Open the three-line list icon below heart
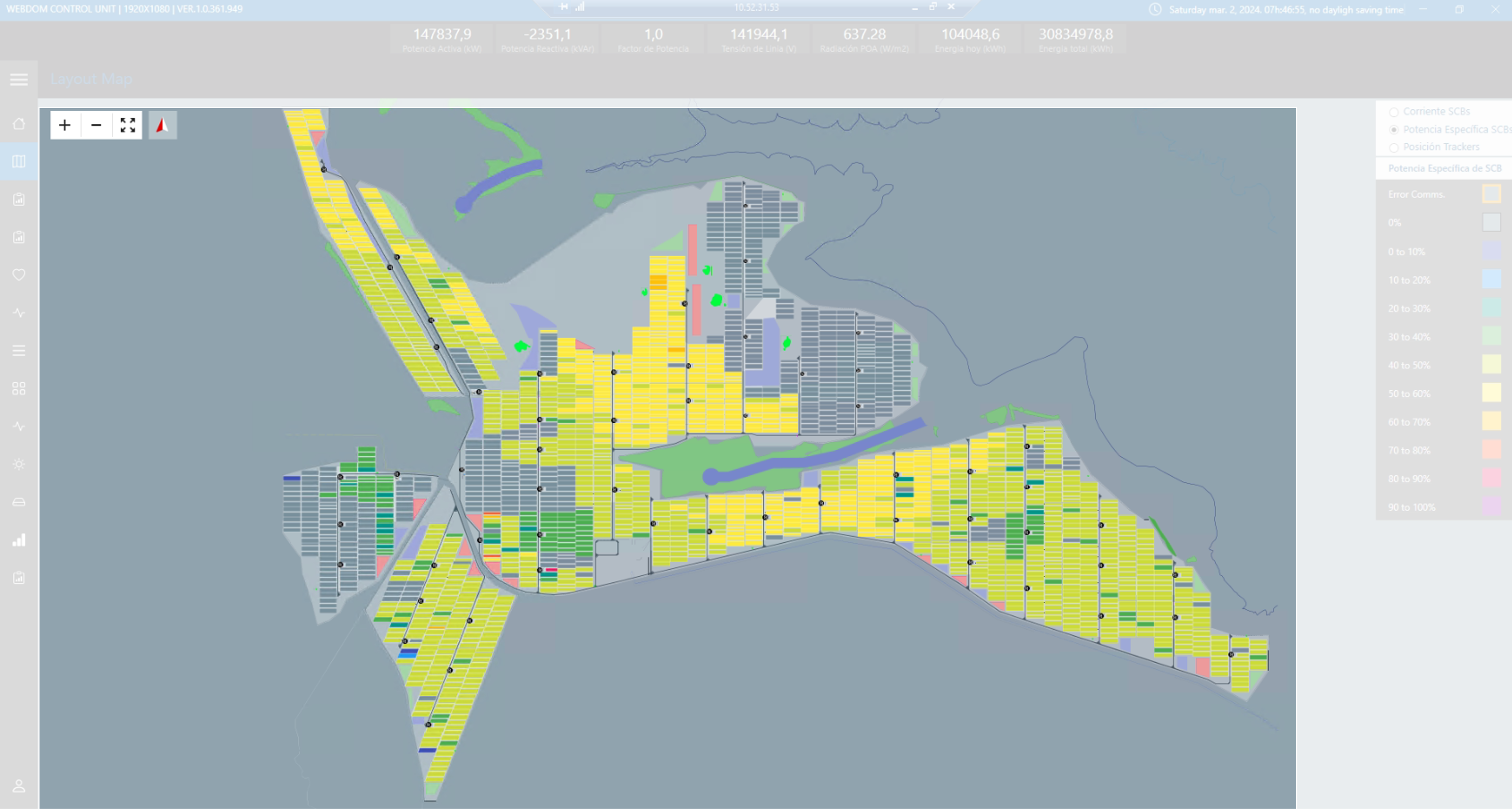1512x810 pixels. [19, 351]
